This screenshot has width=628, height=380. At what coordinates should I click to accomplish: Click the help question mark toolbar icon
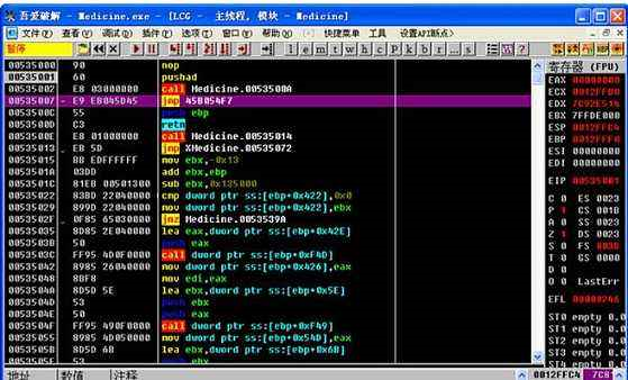521,49
